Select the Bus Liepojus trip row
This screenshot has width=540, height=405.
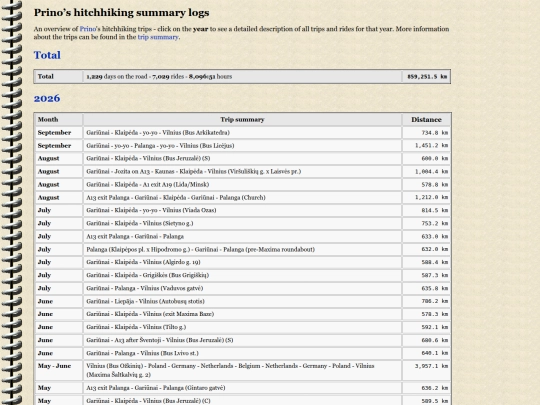point(242,146)
